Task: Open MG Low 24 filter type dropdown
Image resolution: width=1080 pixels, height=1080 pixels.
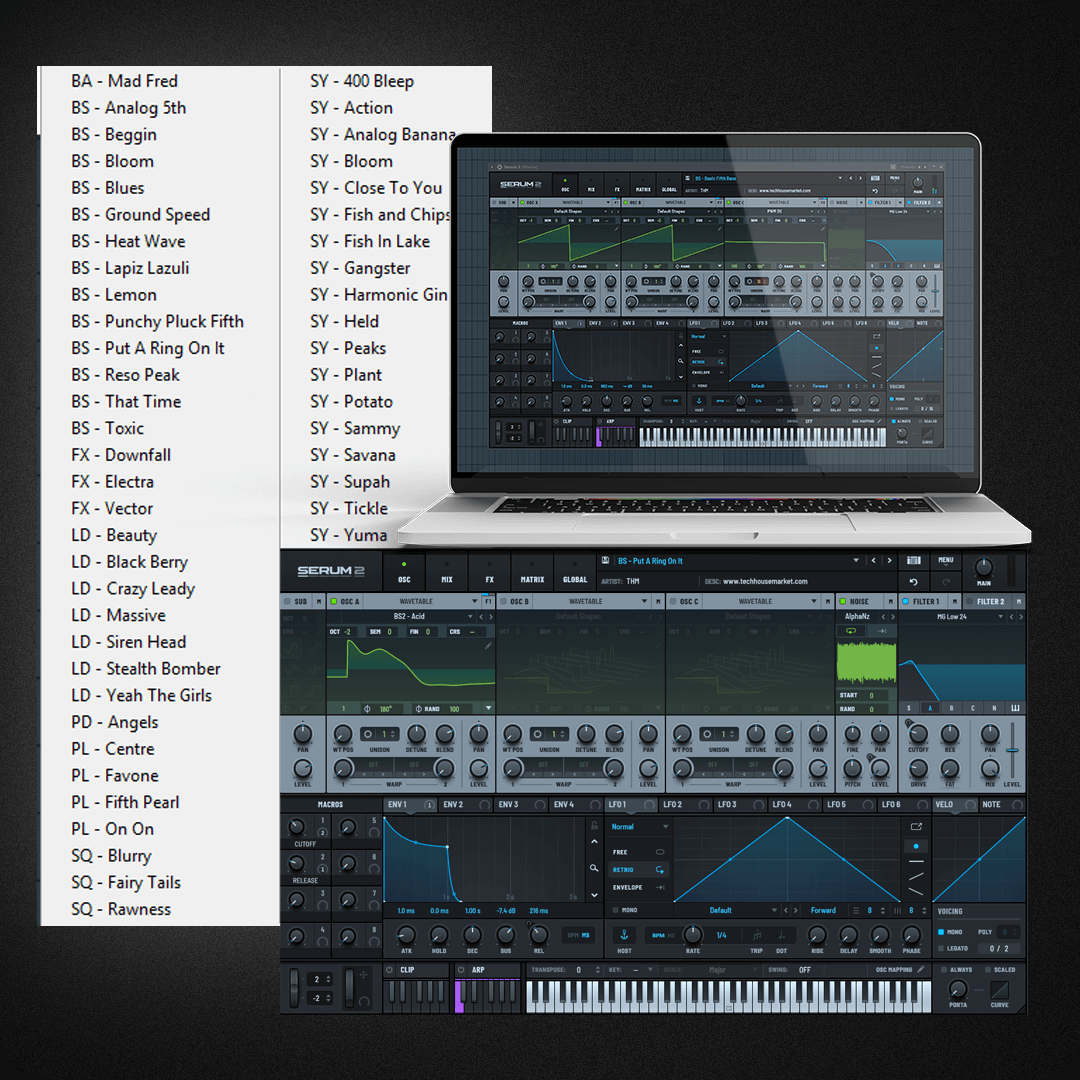Action: click(1000, 616)
